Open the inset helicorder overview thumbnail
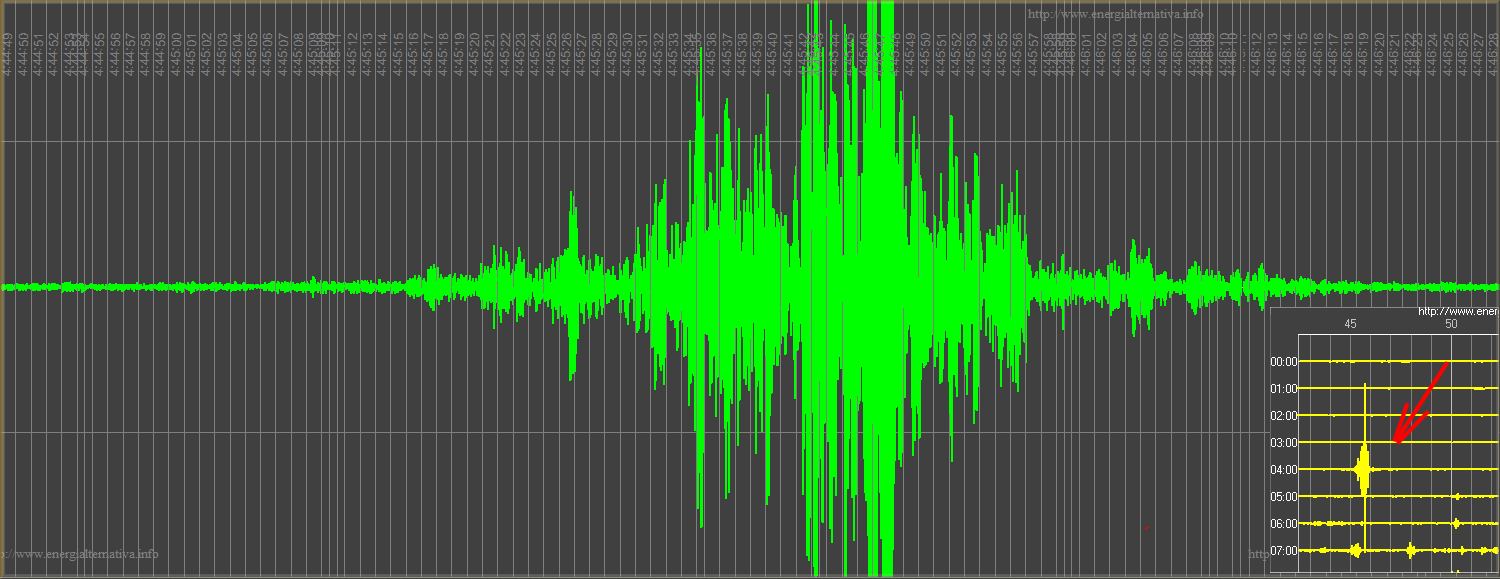This screenshot has width=1500, height=579. (x=1385, y=440)
